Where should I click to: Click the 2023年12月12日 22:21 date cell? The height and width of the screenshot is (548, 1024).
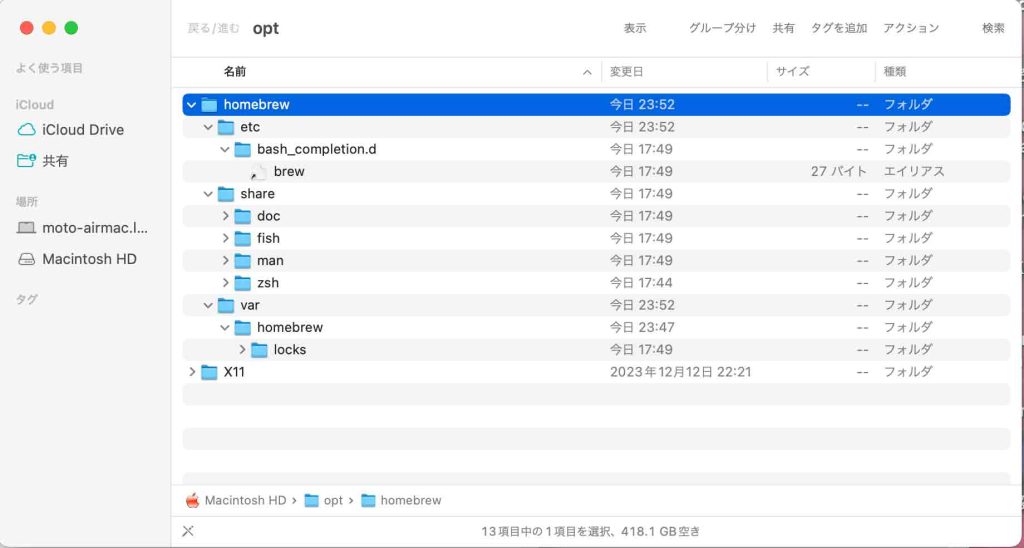pos(680,372)
